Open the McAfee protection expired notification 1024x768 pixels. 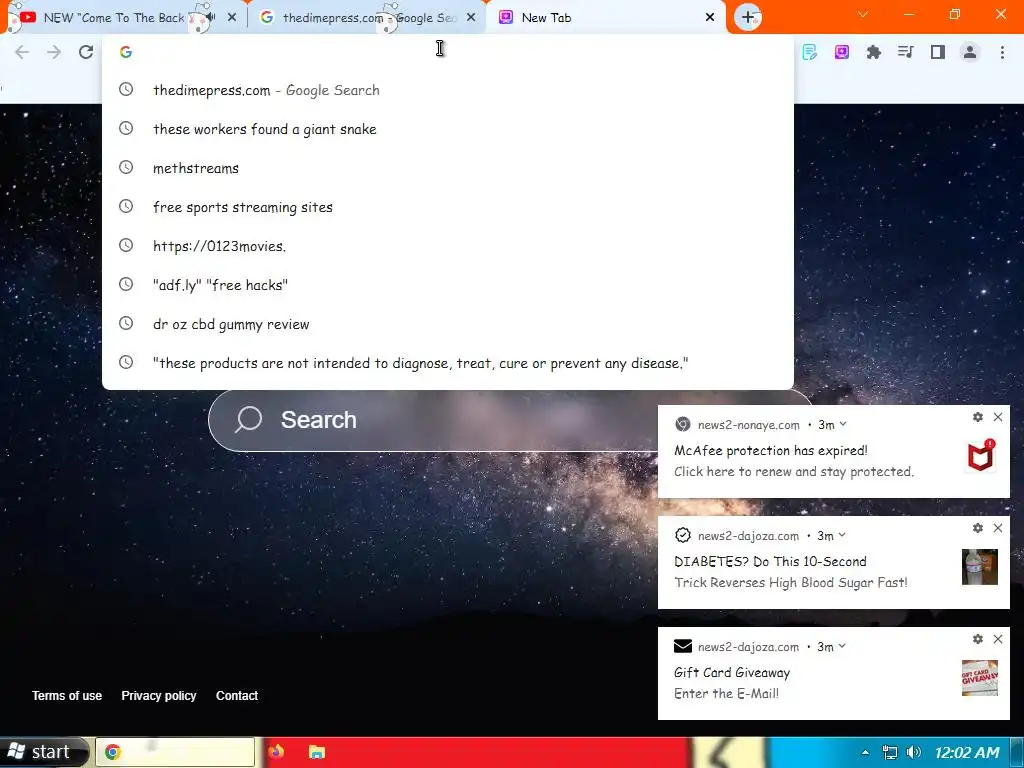[833, 452]
